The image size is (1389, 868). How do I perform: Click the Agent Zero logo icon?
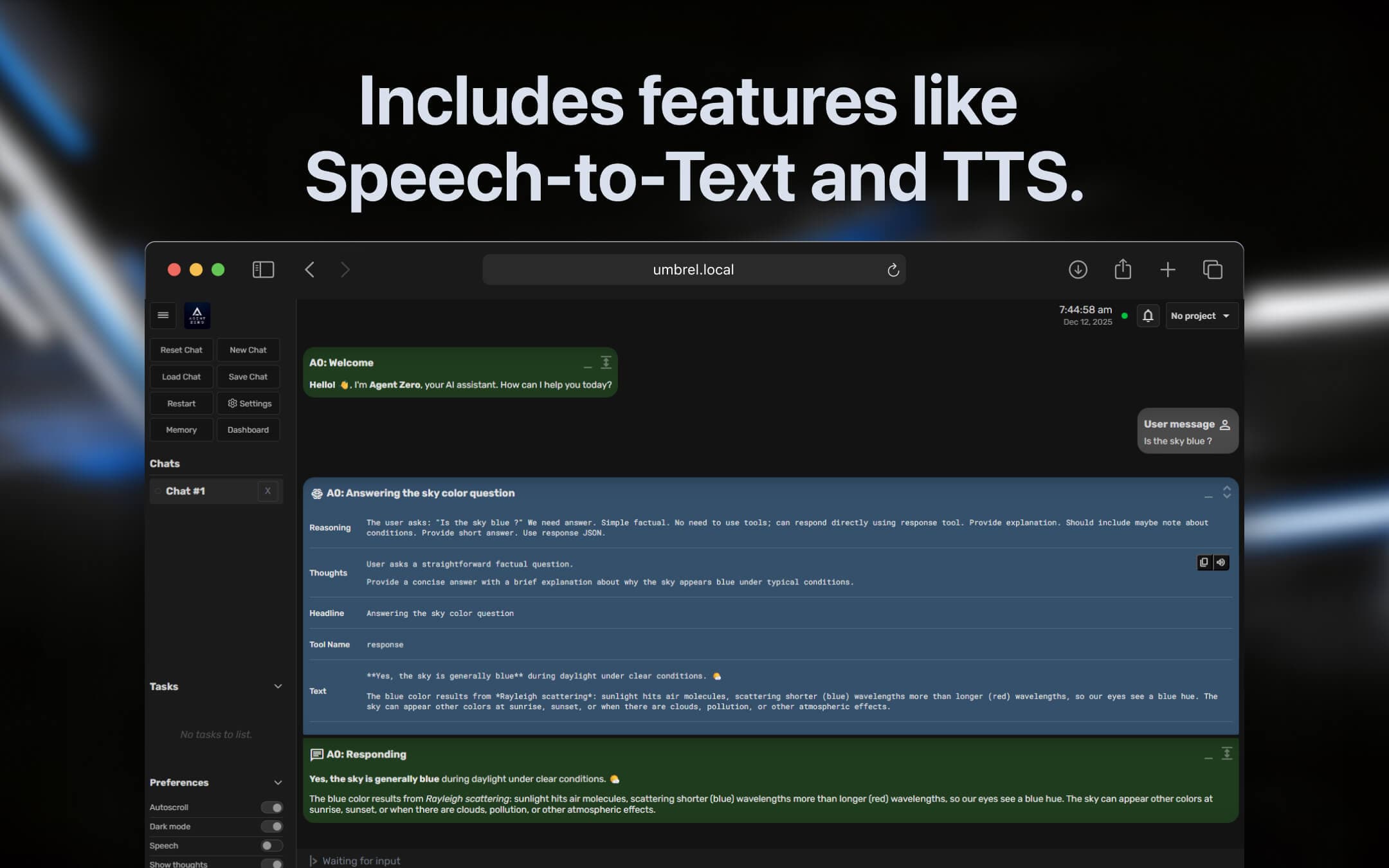click(x=197, y=316)
